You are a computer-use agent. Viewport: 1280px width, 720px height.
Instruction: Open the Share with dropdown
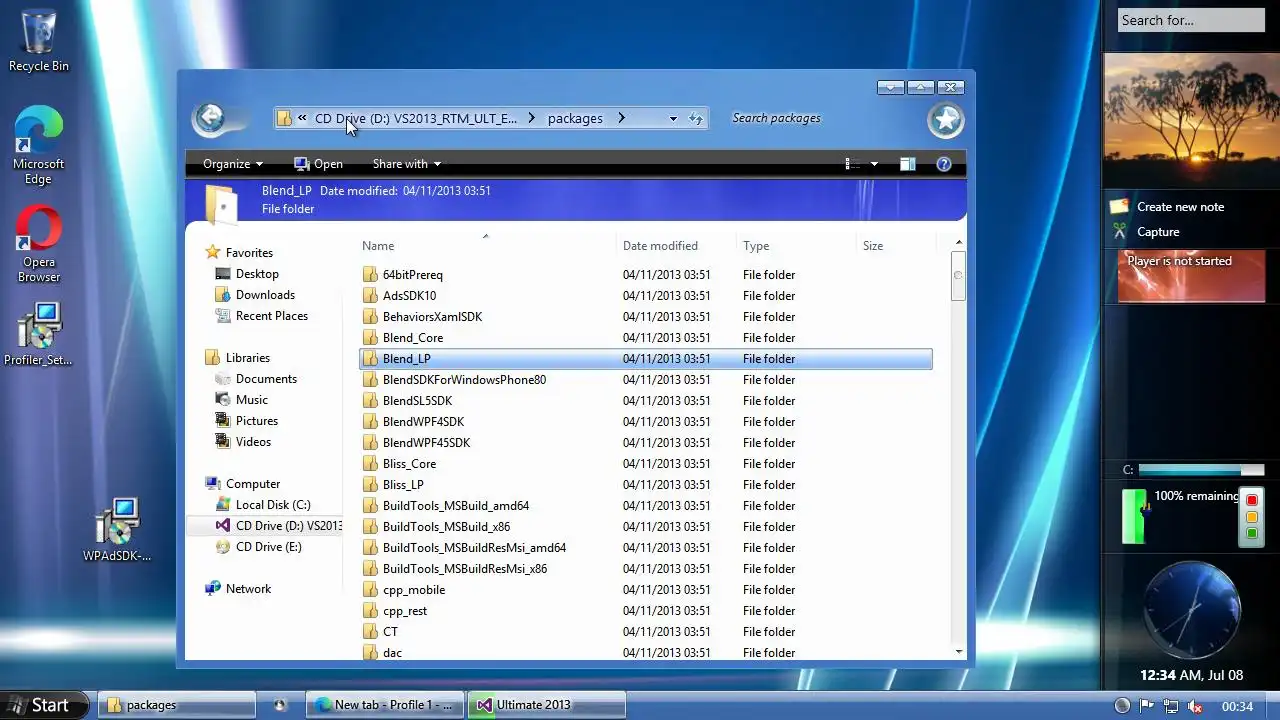[406, 164]
